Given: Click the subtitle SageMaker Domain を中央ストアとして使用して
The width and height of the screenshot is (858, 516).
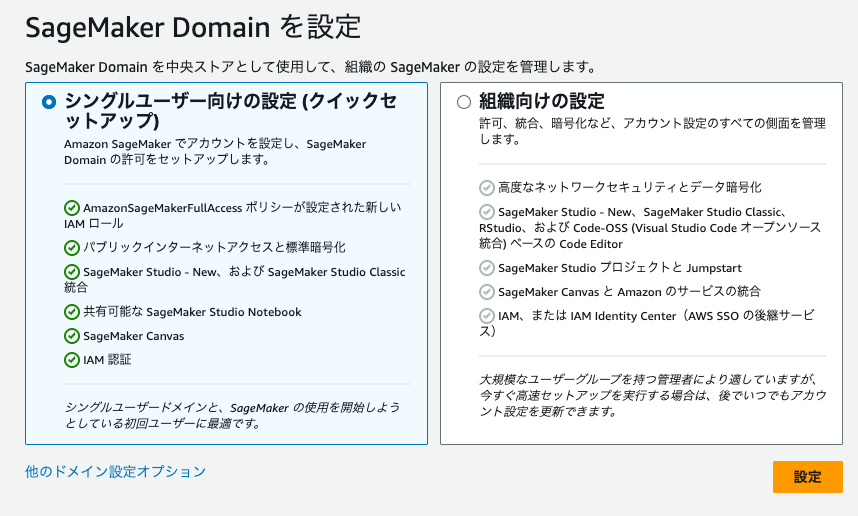Looking at the screenshot, I should click(x=311, y=67).
